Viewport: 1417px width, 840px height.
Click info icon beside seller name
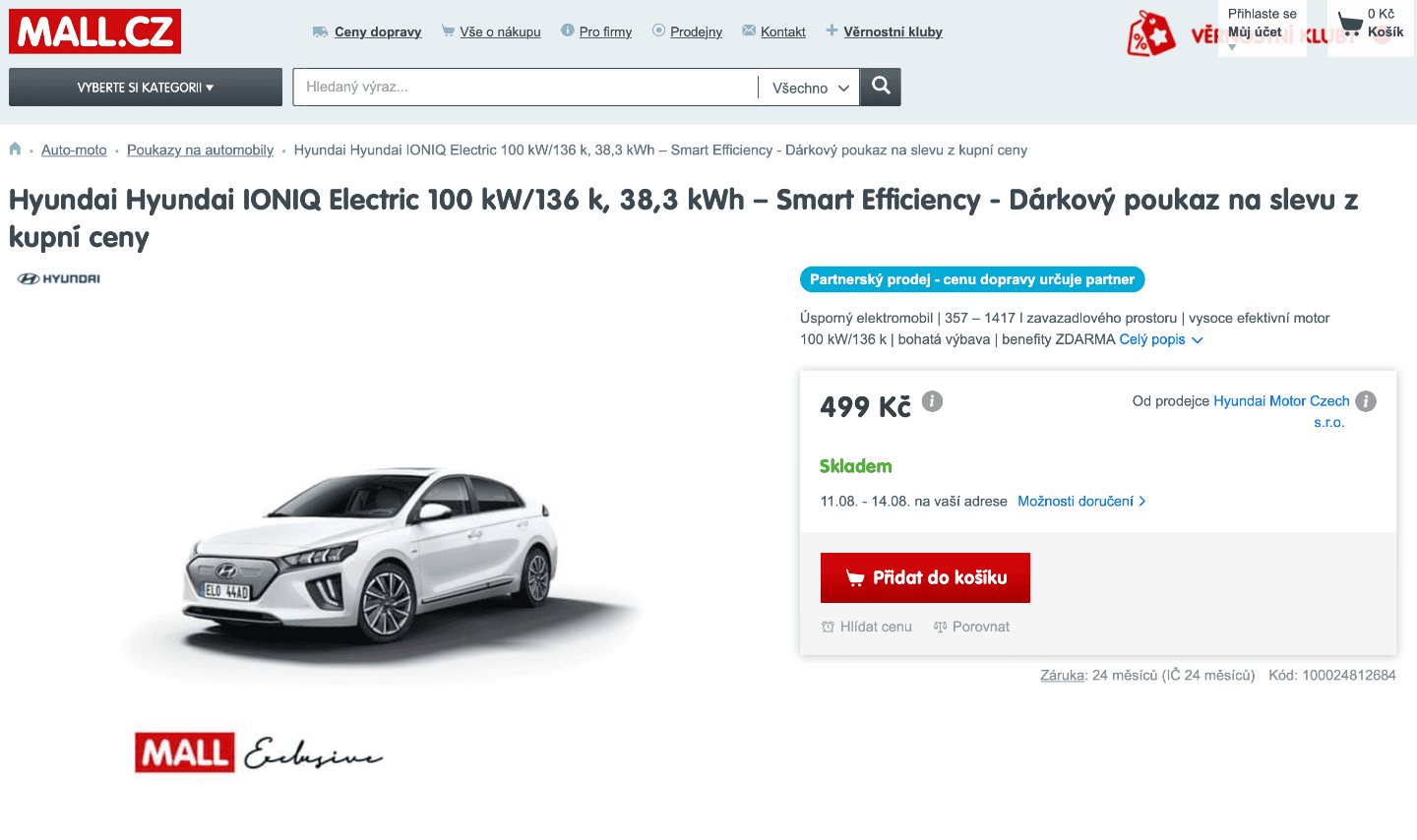pos(1365,401)
